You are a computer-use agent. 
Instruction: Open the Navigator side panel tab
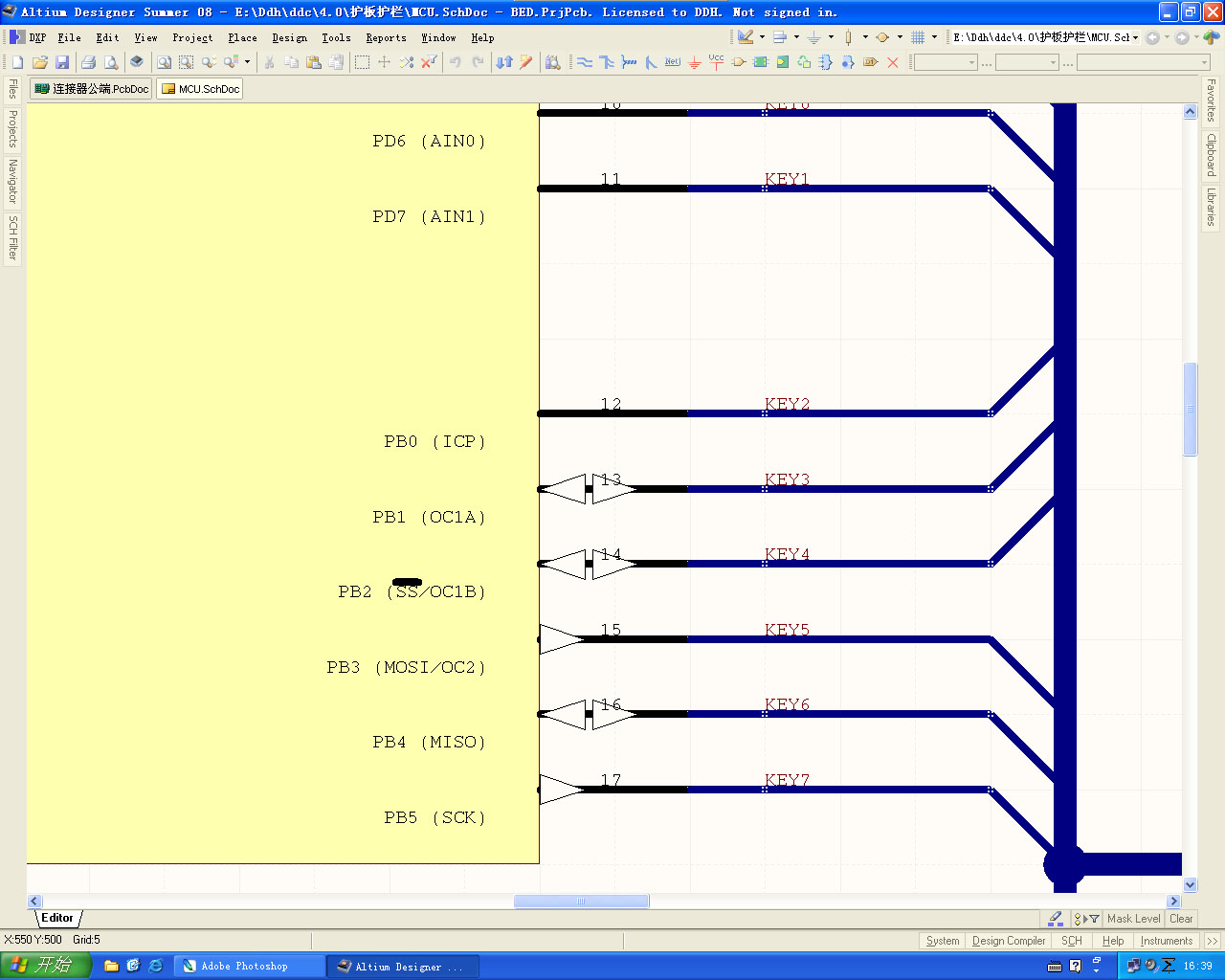(12, 181)
